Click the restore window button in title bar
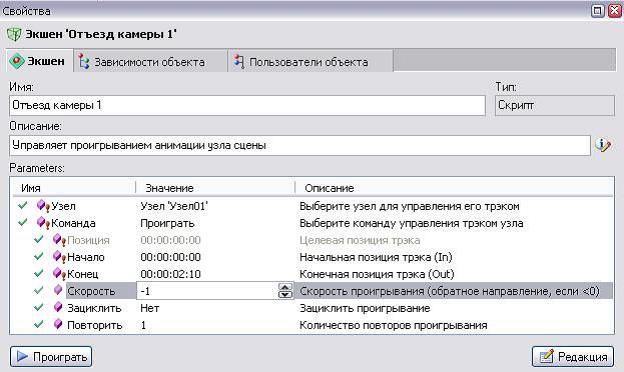The width and height of the screenshot is (624, 372). pos(597,11)
